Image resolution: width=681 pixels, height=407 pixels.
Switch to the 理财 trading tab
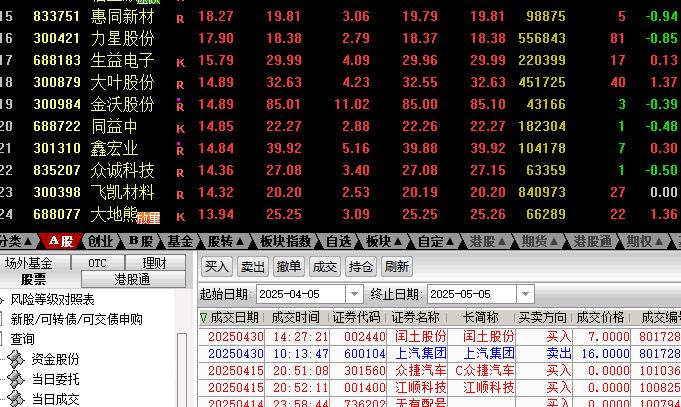155,263
